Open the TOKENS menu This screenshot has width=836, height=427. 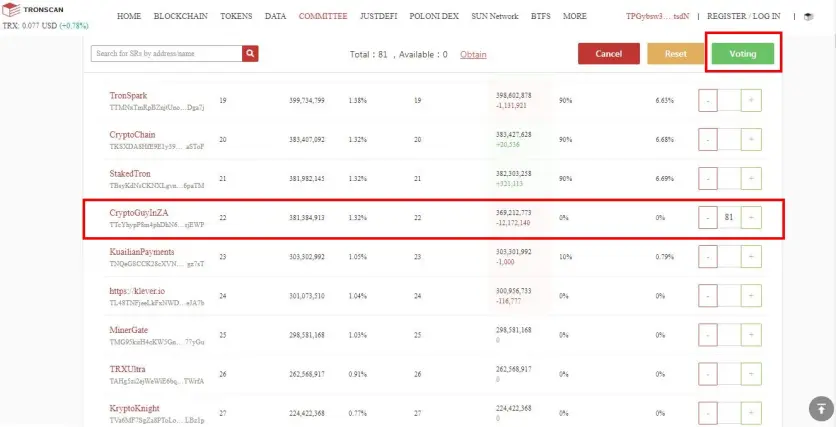point(236,17)
